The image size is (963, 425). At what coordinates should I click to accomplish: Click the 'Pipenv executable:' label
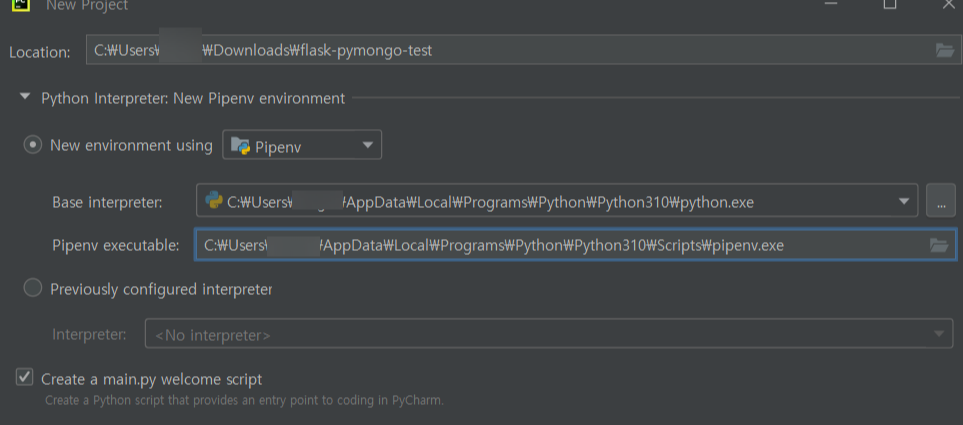click(x=116, y=246)
